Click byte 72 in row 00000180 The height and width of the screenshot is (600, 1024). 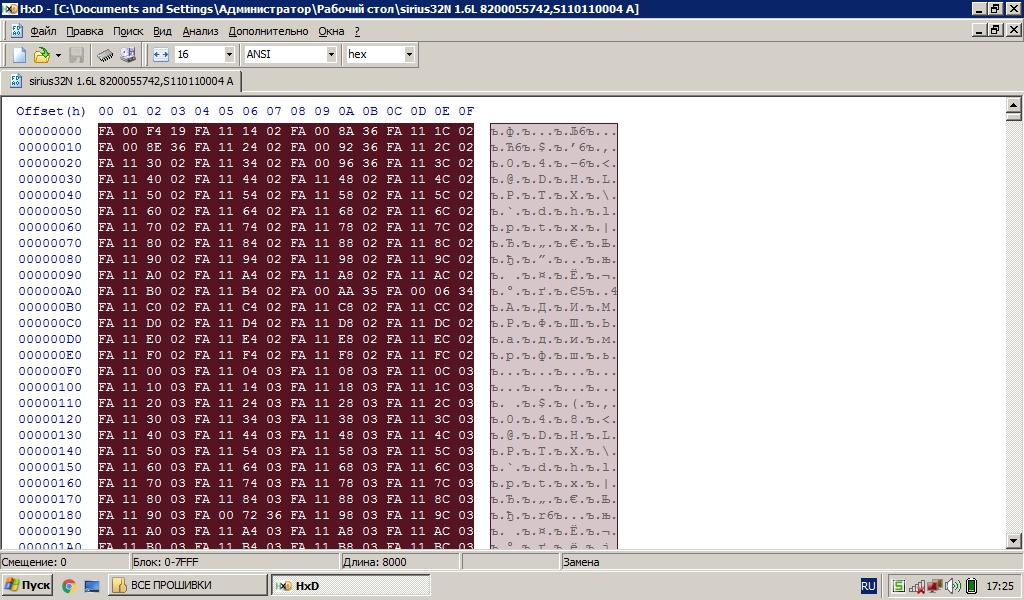[x=250, y=515]
